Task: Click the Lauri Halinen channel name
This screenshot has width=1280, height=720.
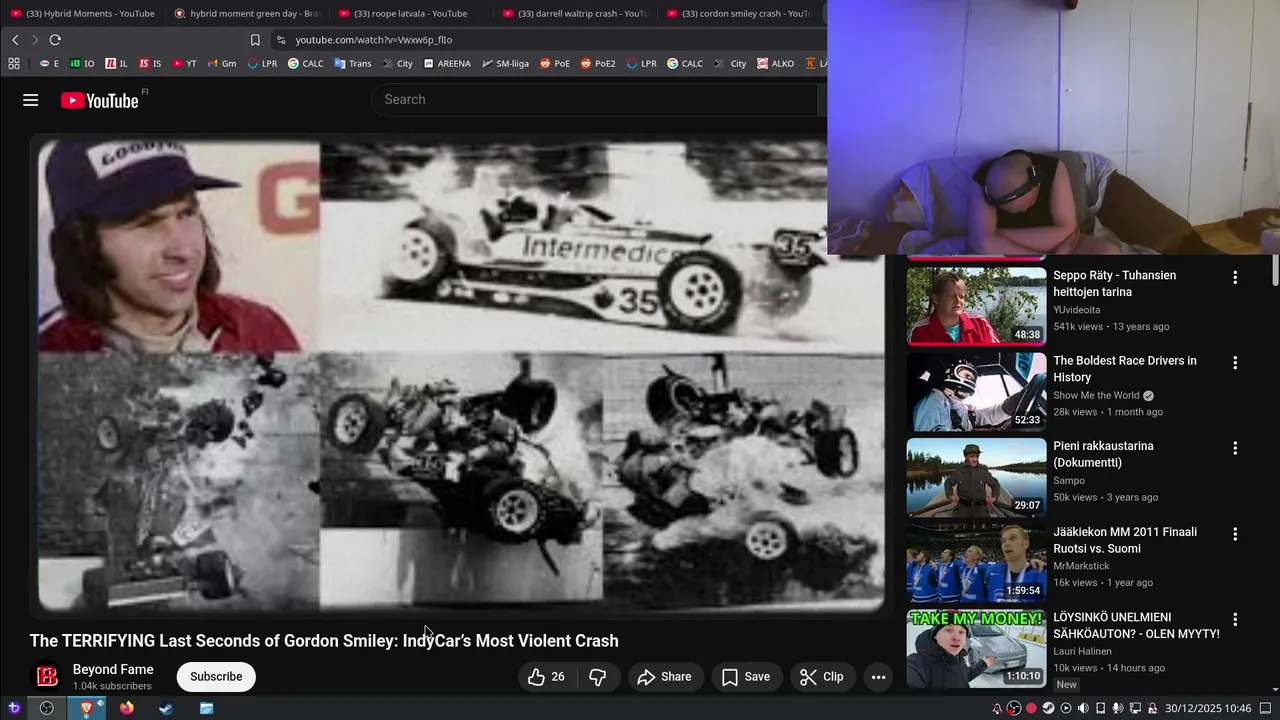Action: pyautogui.click(x=1084, y=651)
